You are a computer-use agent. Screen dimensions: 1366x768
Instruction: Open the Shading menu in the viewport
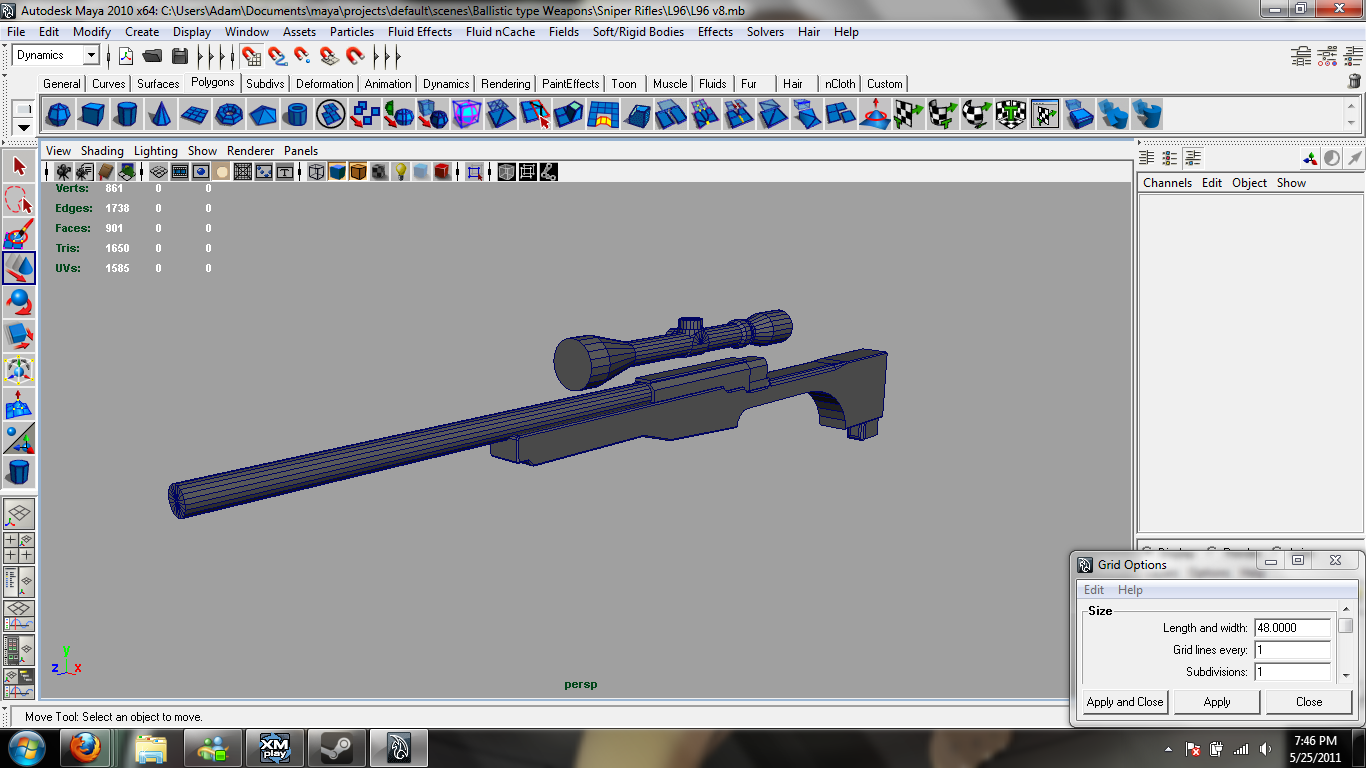(103, 151)
